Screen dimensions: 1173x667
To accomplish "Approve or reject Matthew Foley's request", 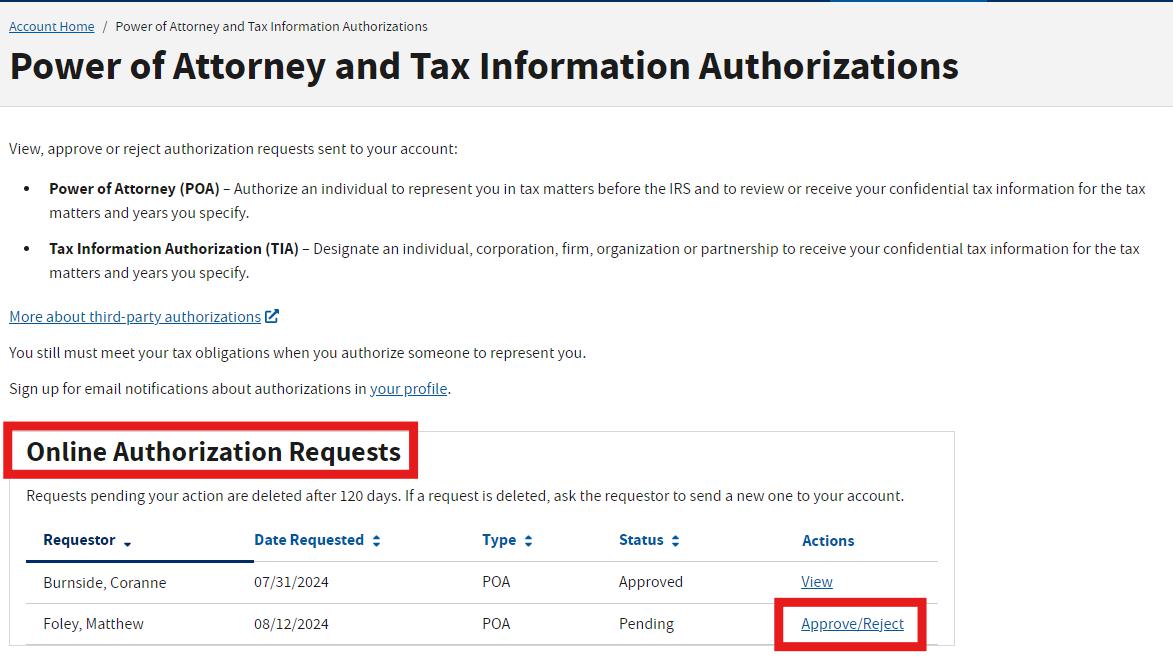I will click(x=852, y=622).
